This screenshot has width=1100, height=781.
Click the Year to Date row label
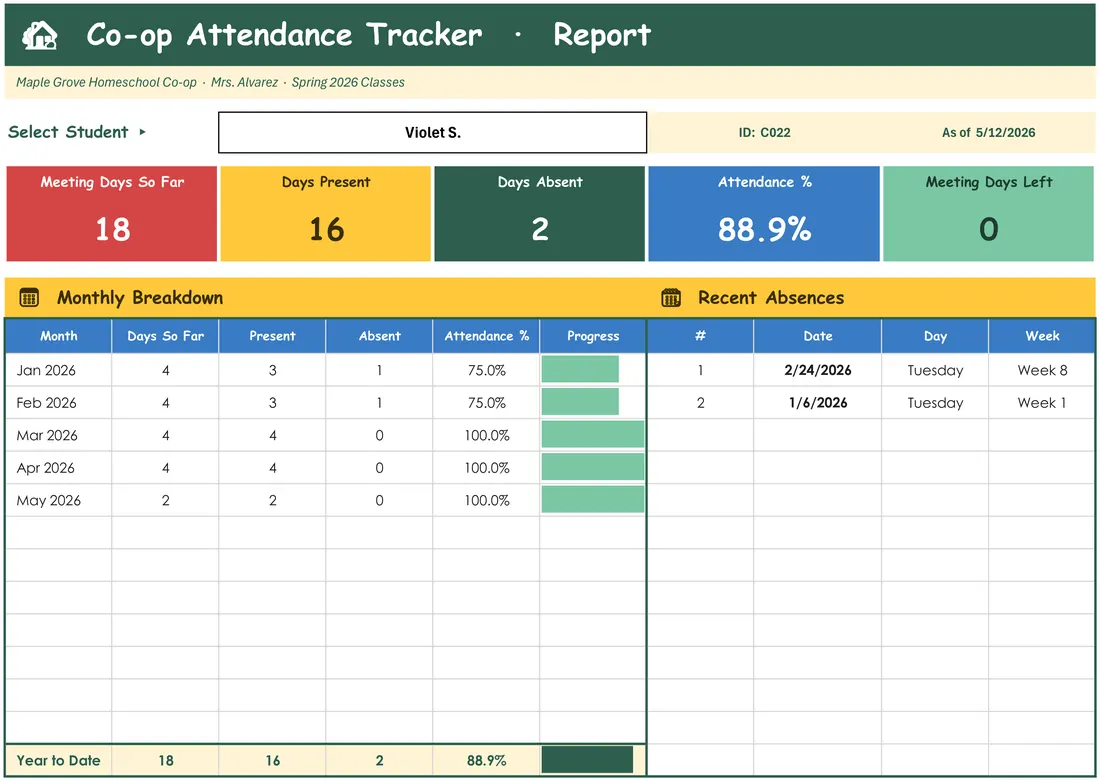[x=58, y=761]
